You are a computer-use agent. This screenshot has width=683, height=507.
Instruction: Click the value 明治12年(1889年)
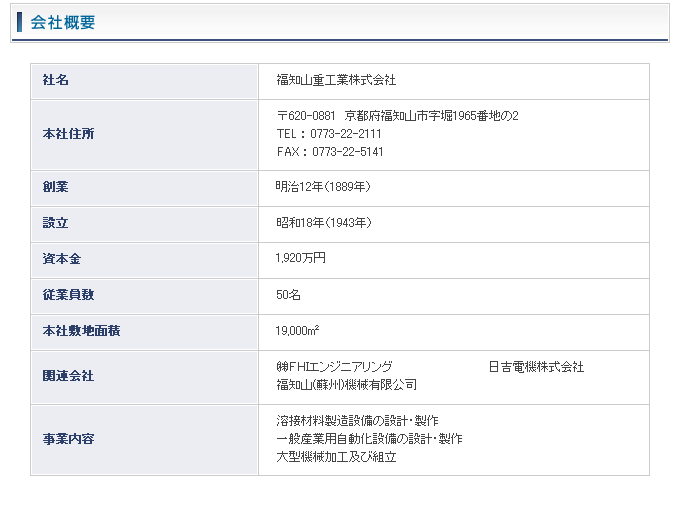[323, 187]
